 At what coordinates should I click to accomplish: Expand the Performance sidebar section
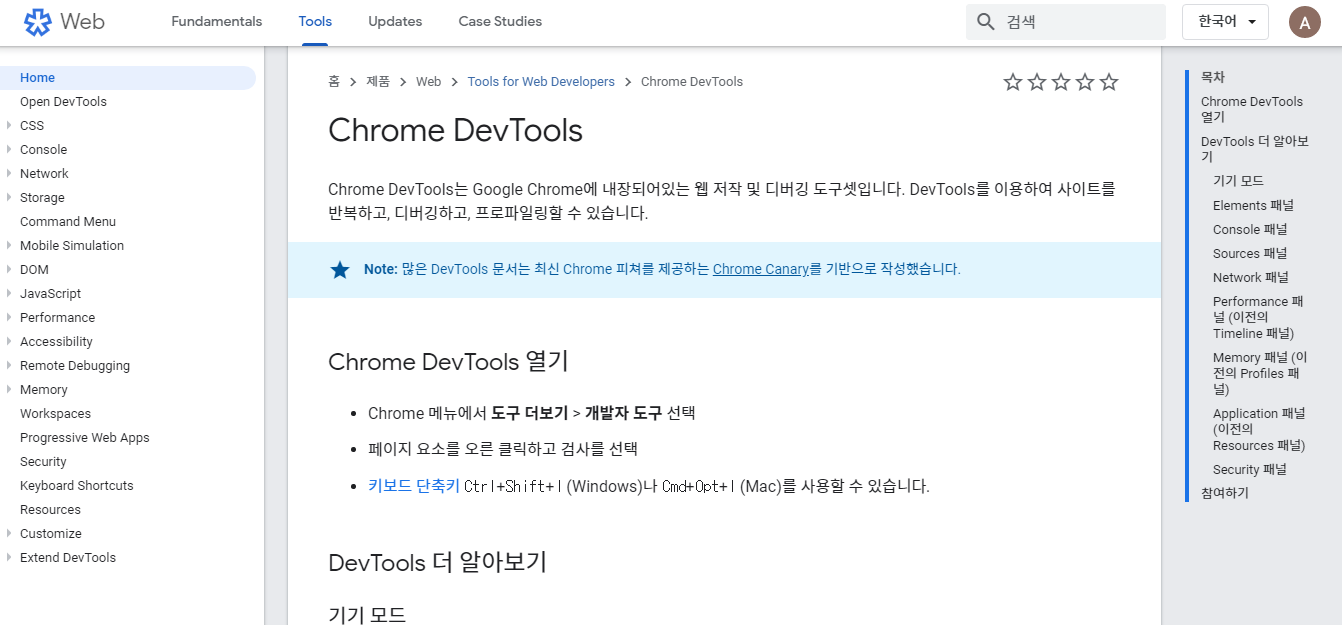click(x=9, y=318)
